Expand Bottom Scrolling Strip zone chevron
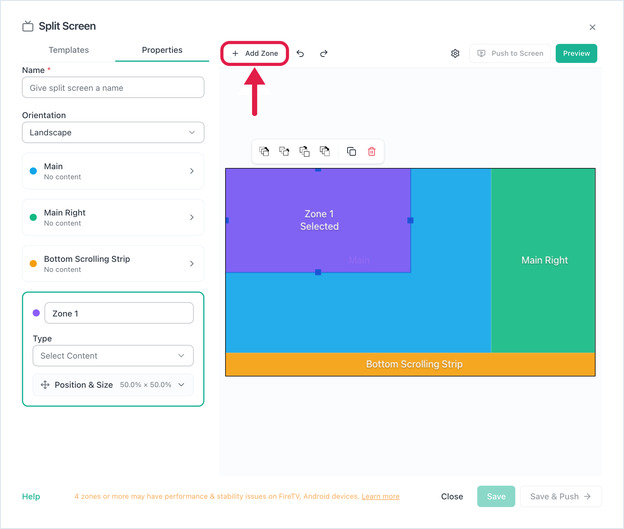Image resolution: width=624 pixels, height=529 pixels. (192, 264)
